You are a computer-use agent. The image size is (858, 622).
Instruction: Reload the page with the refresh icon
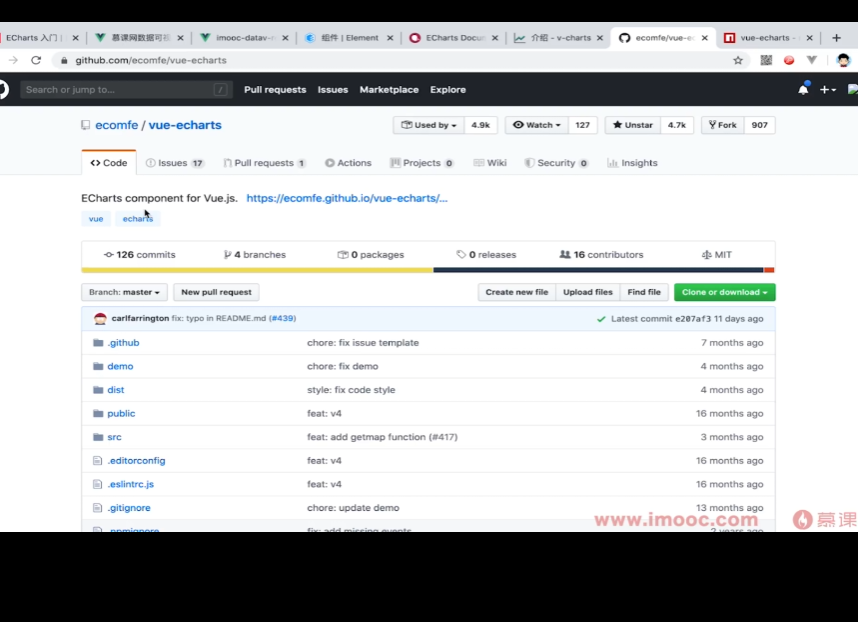pos(36,60)
